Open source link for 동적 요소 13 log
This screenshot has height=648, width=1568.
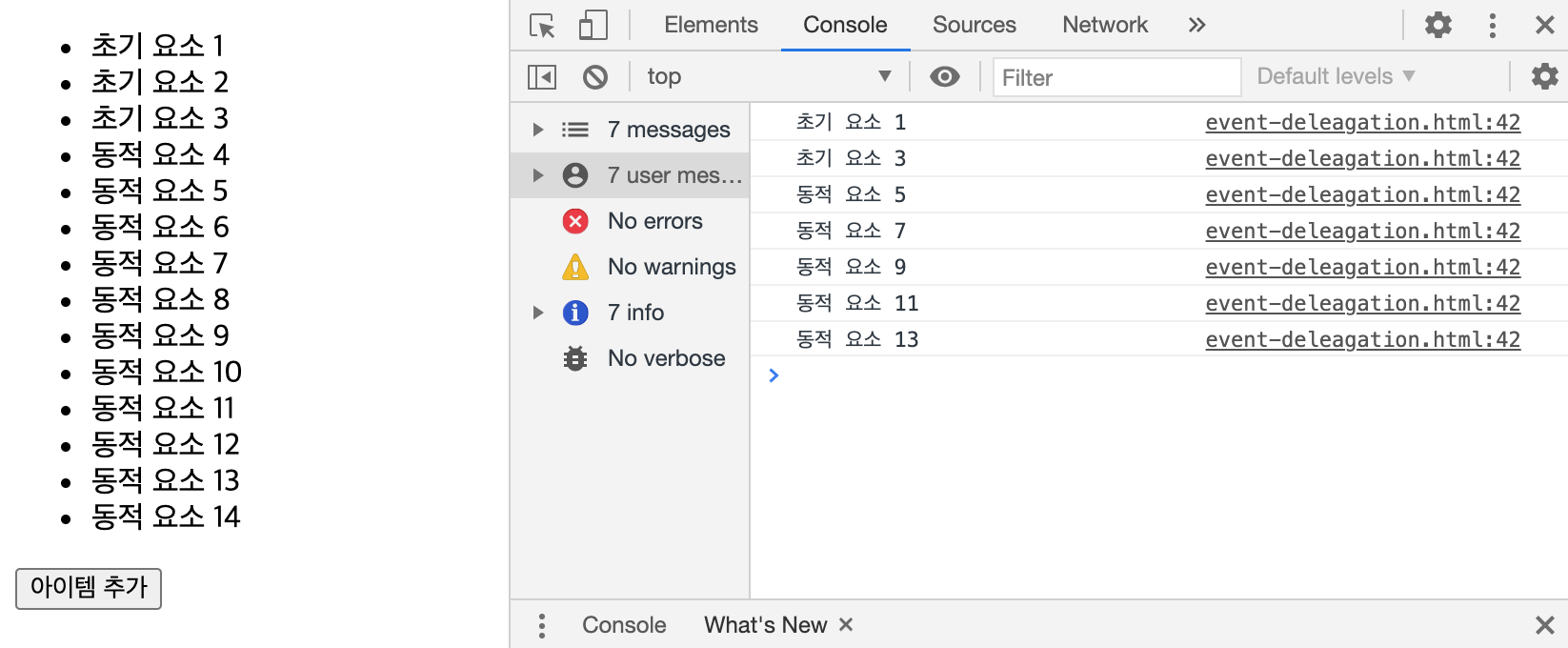click(1362, 339)
